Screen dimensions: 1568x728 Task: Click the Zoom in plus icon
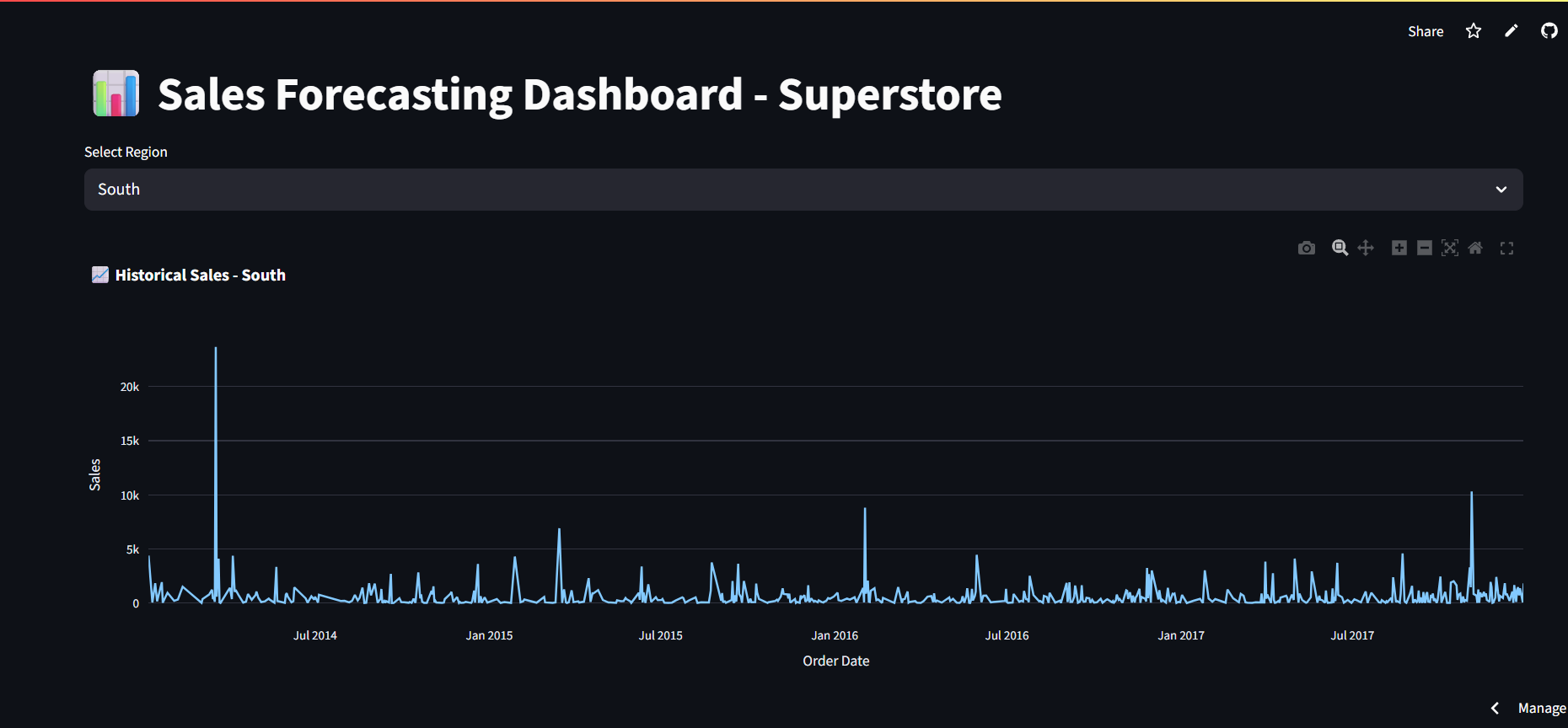(1399, 248)
